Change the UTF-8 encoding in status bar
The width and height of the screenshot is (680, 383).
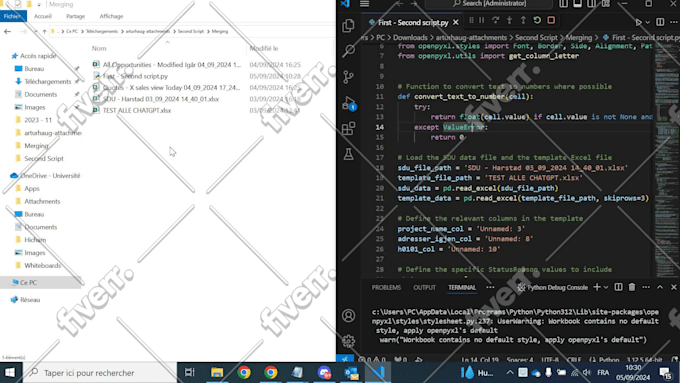click(x=550, y=360)
